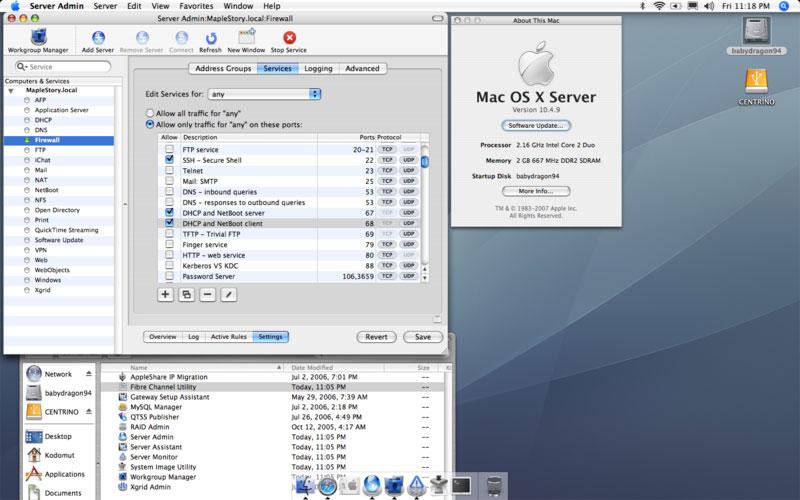Viewport: 800px width, 500px height.
Task: Enable the Mail: SMTP checkbox
Action: point(169,181)
